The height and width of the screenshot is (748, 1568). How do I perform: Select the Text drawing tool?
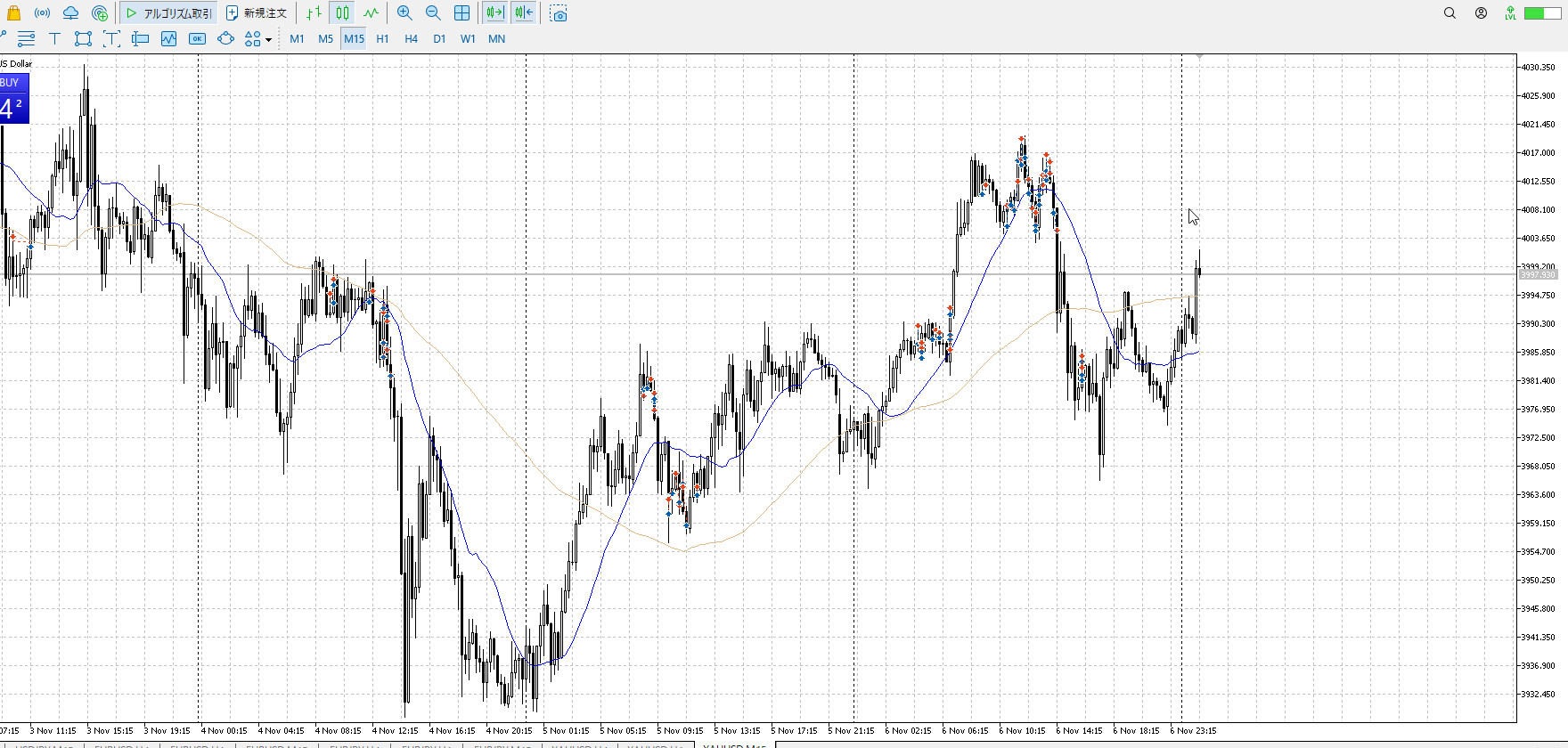(54, 38)
